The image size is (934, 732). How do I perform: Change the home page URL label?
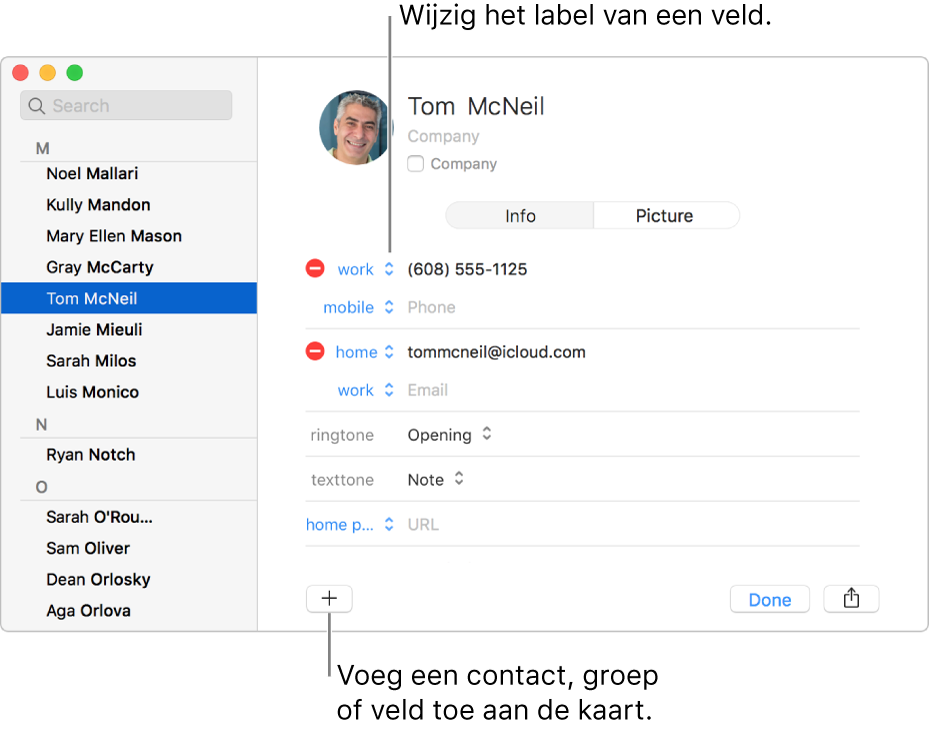(350, 525)
